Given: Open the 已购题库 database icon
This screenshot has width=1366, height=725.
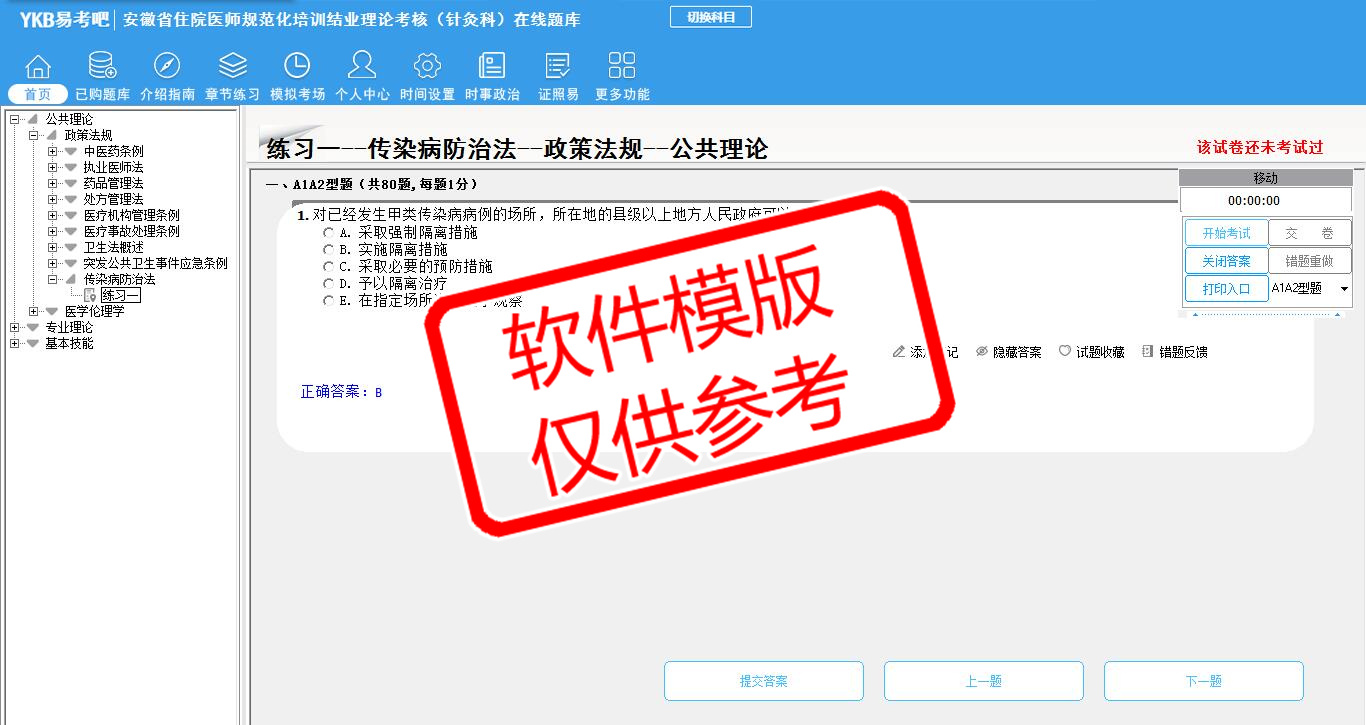Looking at the screenshot, I should (102, 67).
